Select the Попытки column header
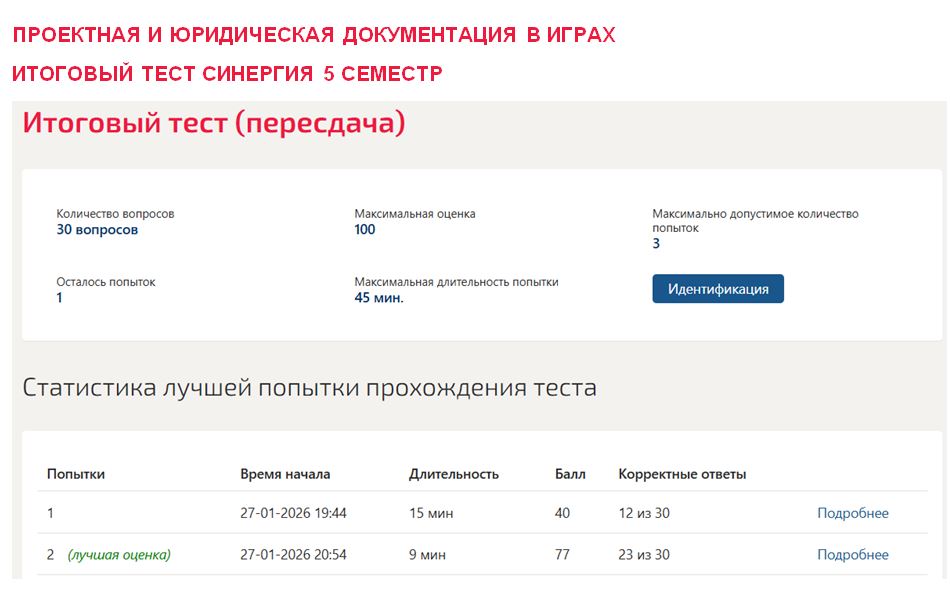The width and height of the screenshot is (950, 590). [76, 474]
